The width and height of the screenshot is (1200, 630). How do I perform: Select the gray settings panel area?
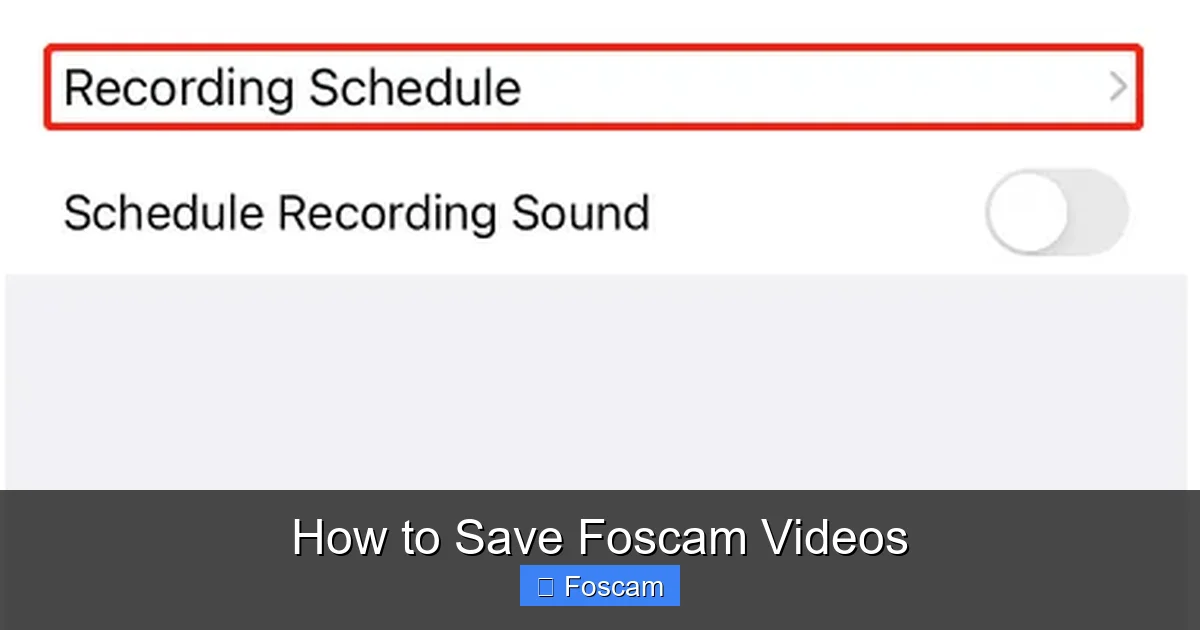click(x=600, y=380)
